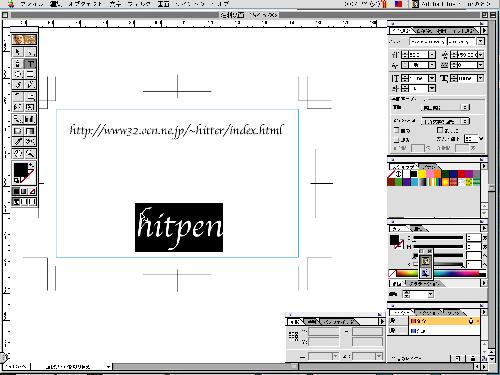Toggle the eye of the highlighted top layer

coord(392,321)
